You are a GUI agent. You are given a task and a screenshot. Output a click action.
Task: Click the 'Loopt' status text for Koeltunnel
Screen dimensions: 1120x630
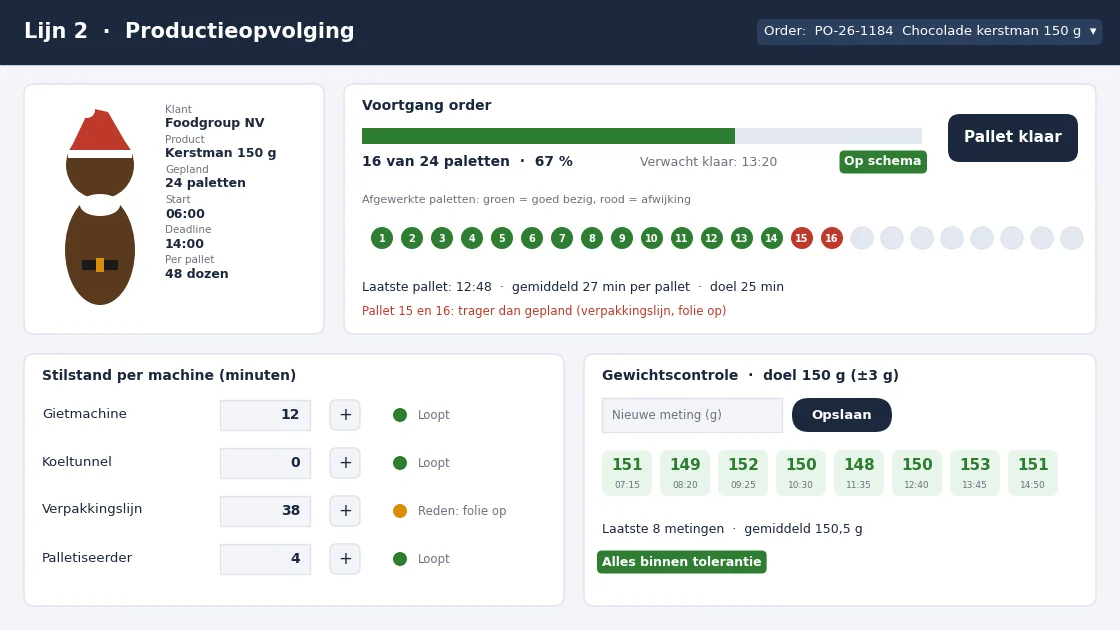pos(434,463)
